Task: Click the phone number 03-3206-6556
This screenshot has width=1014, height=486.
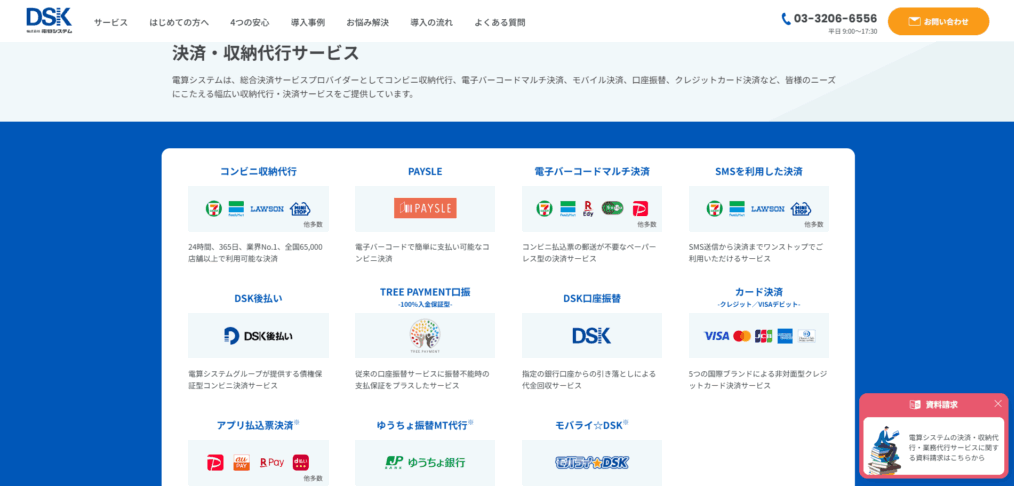Action: tap(836, 19)
